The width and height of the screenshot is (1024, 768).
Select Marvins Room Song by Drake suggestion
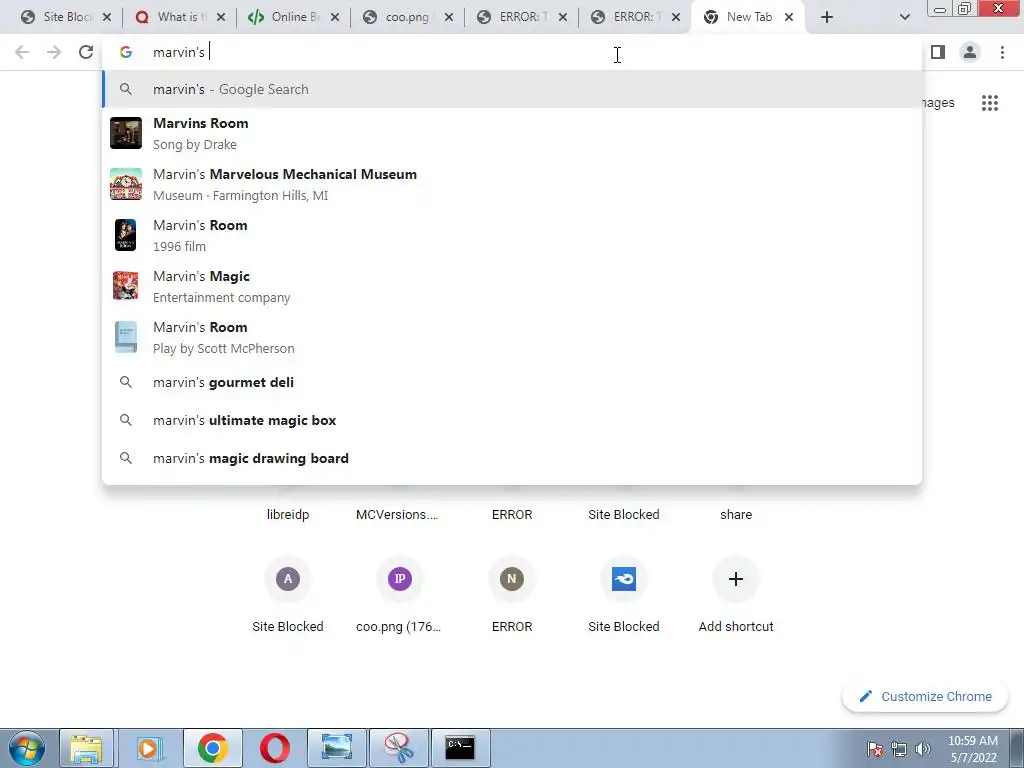tap(512, 133)
